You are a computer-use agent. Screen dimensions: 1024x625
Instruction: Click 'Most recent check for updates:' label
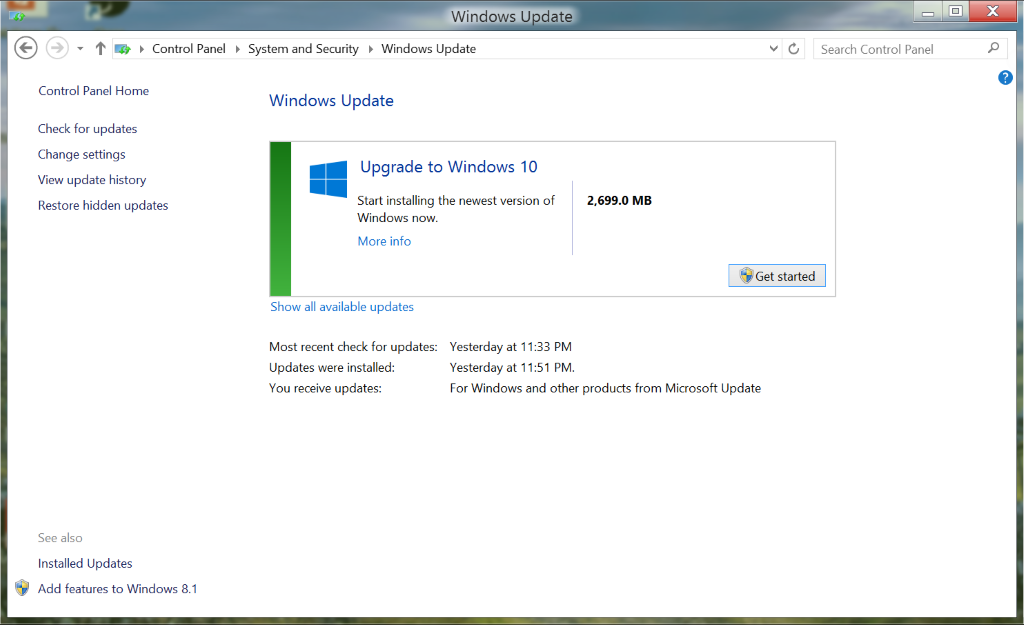pos(353,347)
